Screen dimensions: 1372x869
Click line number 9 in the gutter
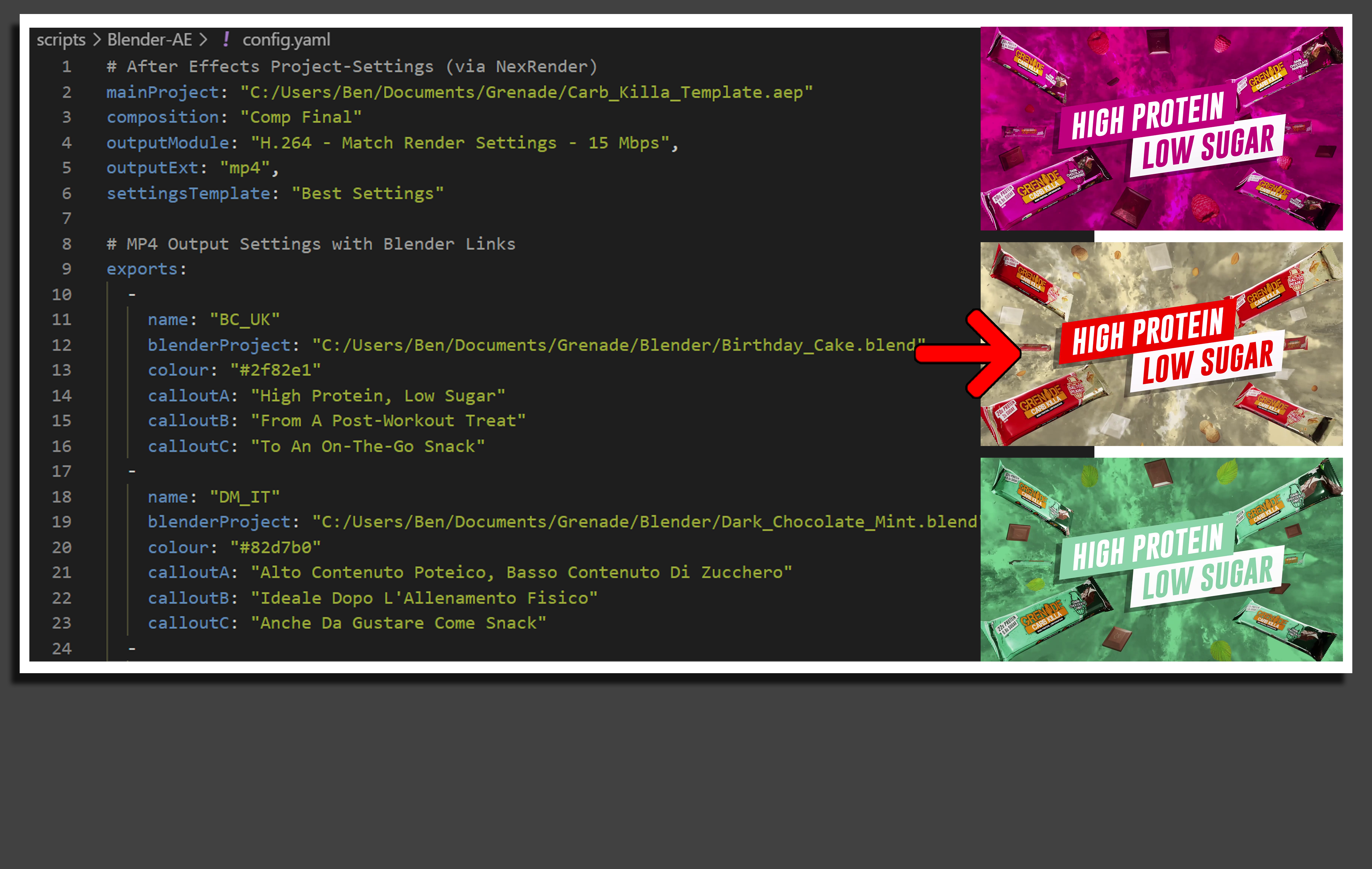[67, 269]
